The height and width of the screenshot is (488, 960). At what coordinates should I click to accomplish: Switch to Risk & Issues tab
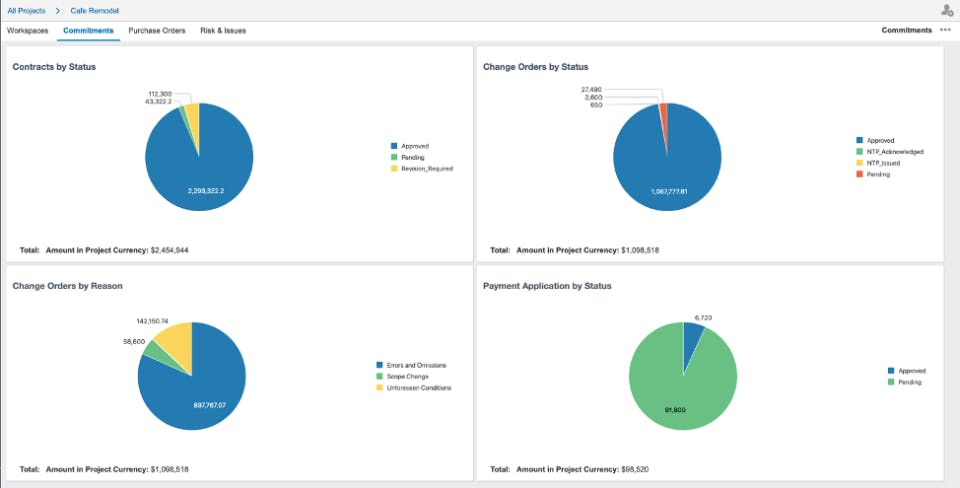click(223, 31)
